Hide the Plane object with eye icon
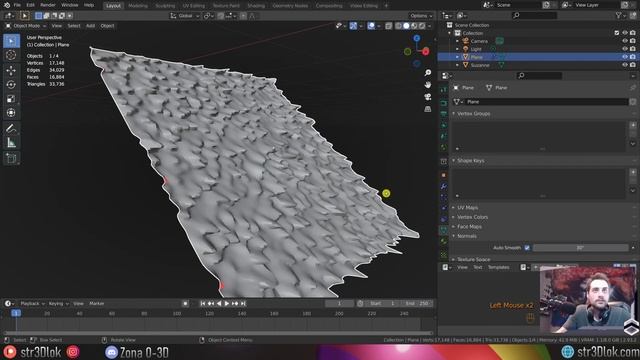This screenshot has width=640, height=360. click(624, 57)
